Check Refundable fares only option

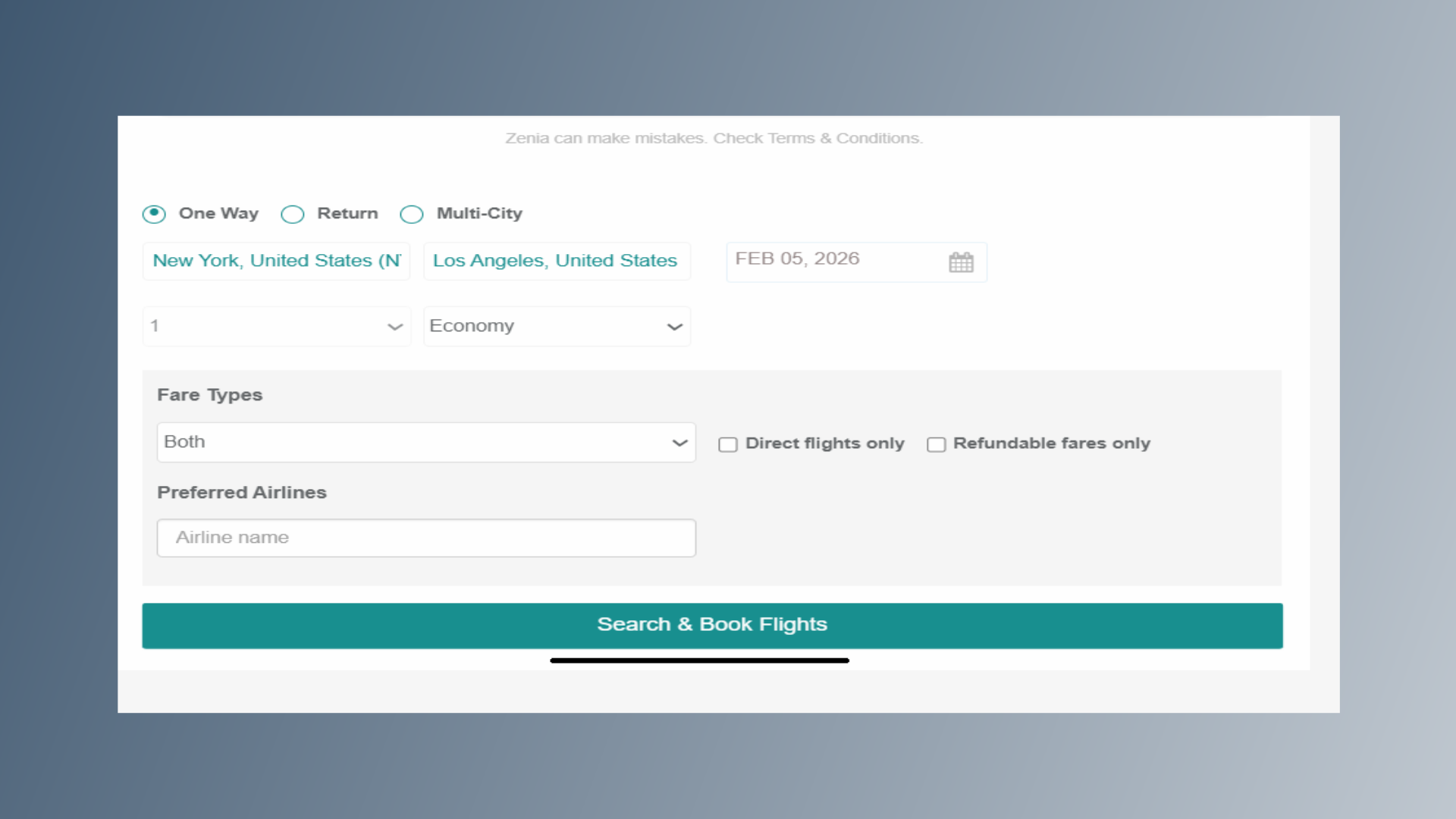pos(936,444)
